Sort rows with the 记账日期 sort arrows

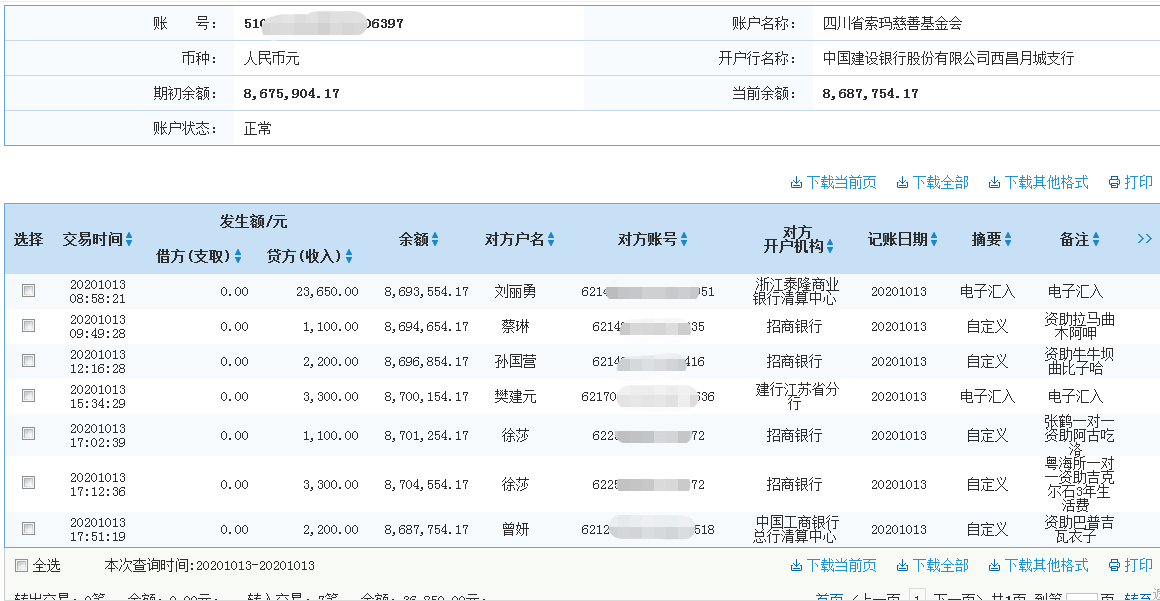click(x=933, y=239)
